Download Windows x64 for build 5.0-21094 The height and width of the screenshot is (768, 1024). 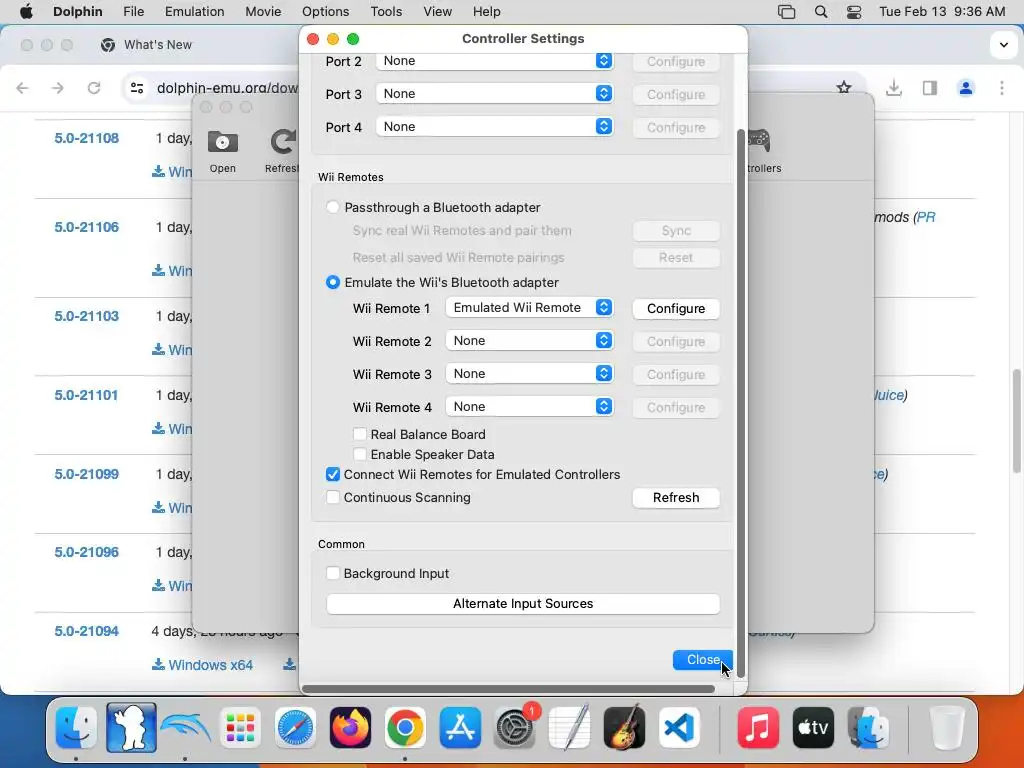pos(202,665)
